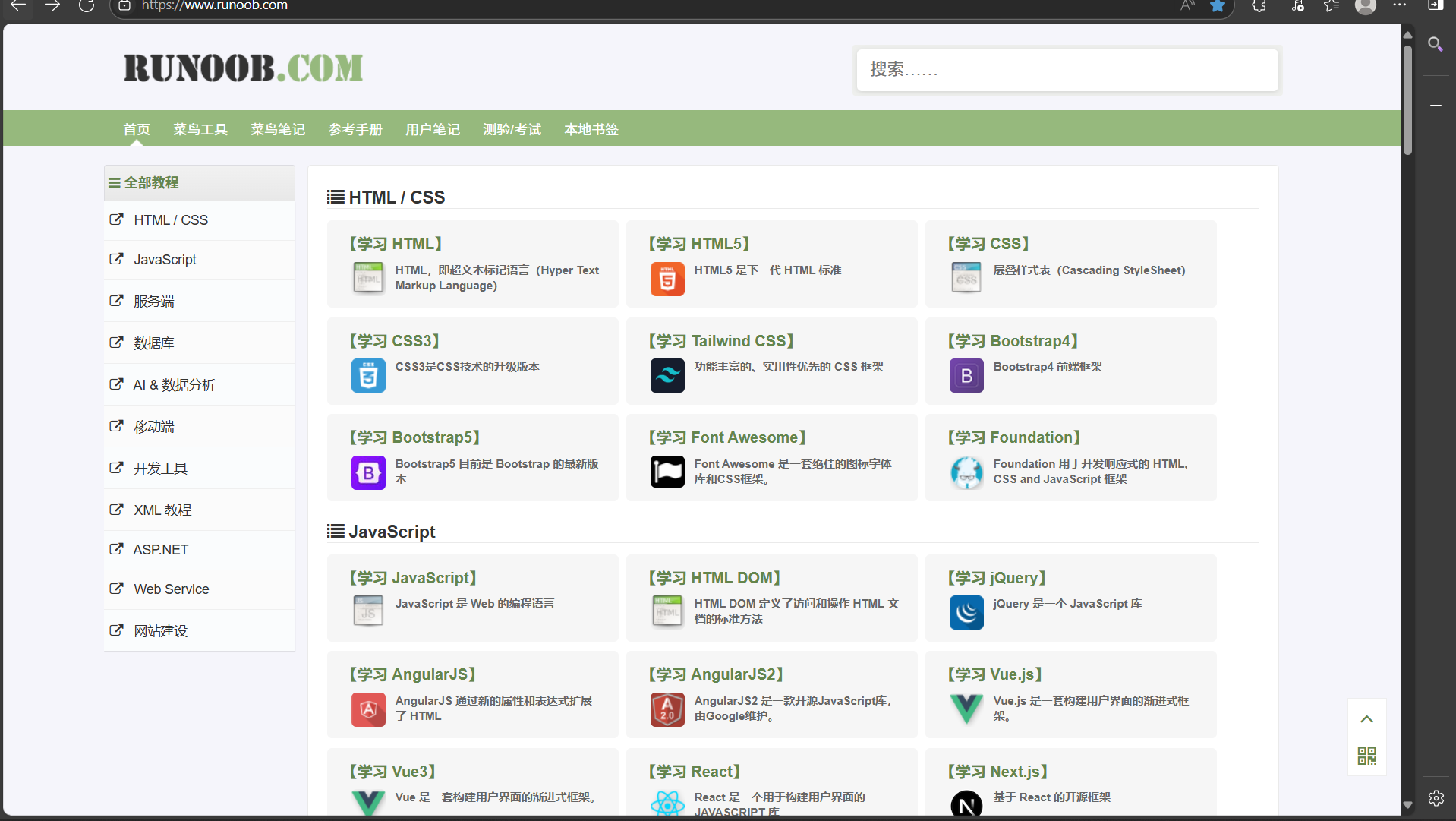
Task: Open the browser extensions puzzle icon
Action: point(1259,6)
